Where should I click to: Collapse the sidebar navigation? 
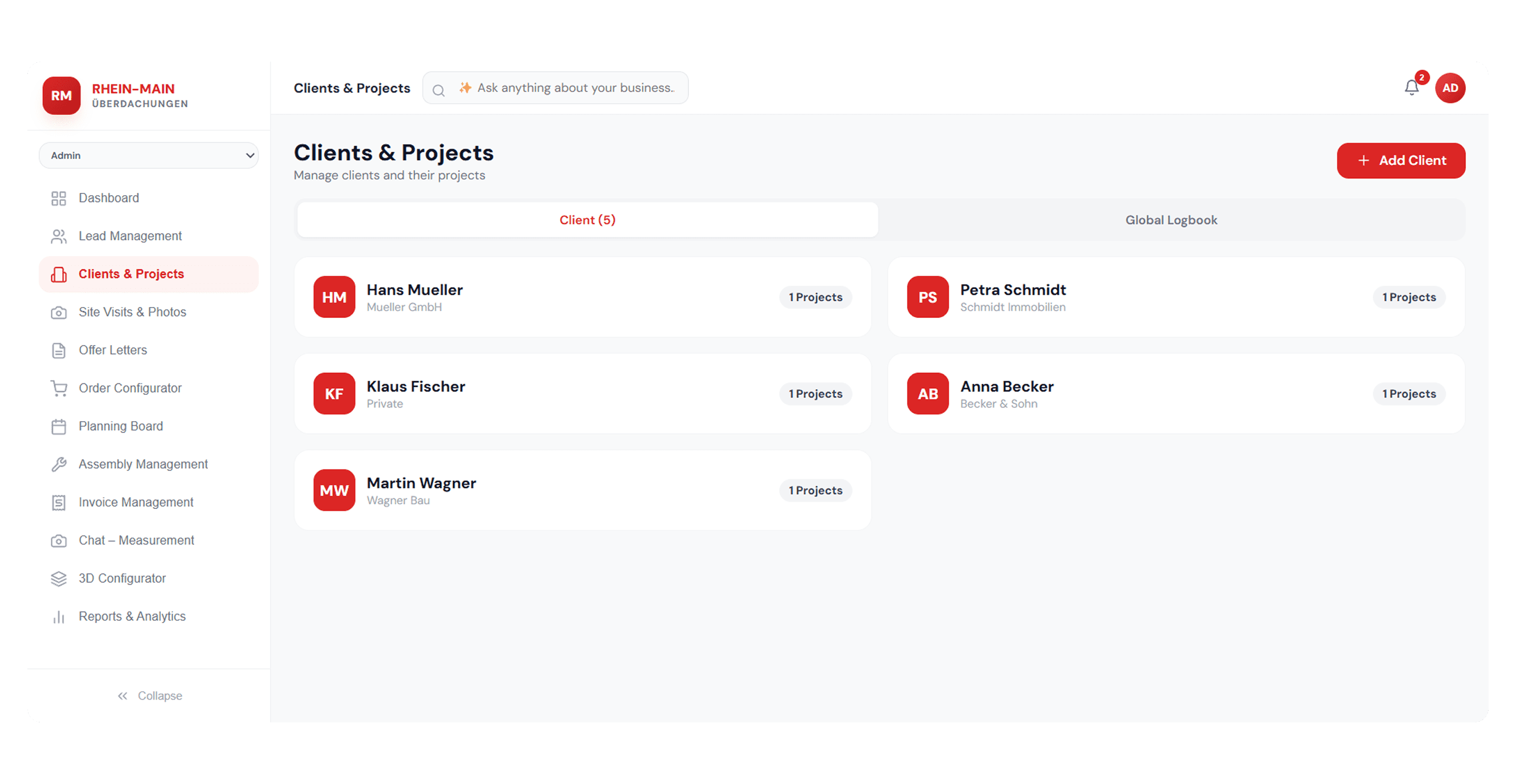click(x=150, y=696)
